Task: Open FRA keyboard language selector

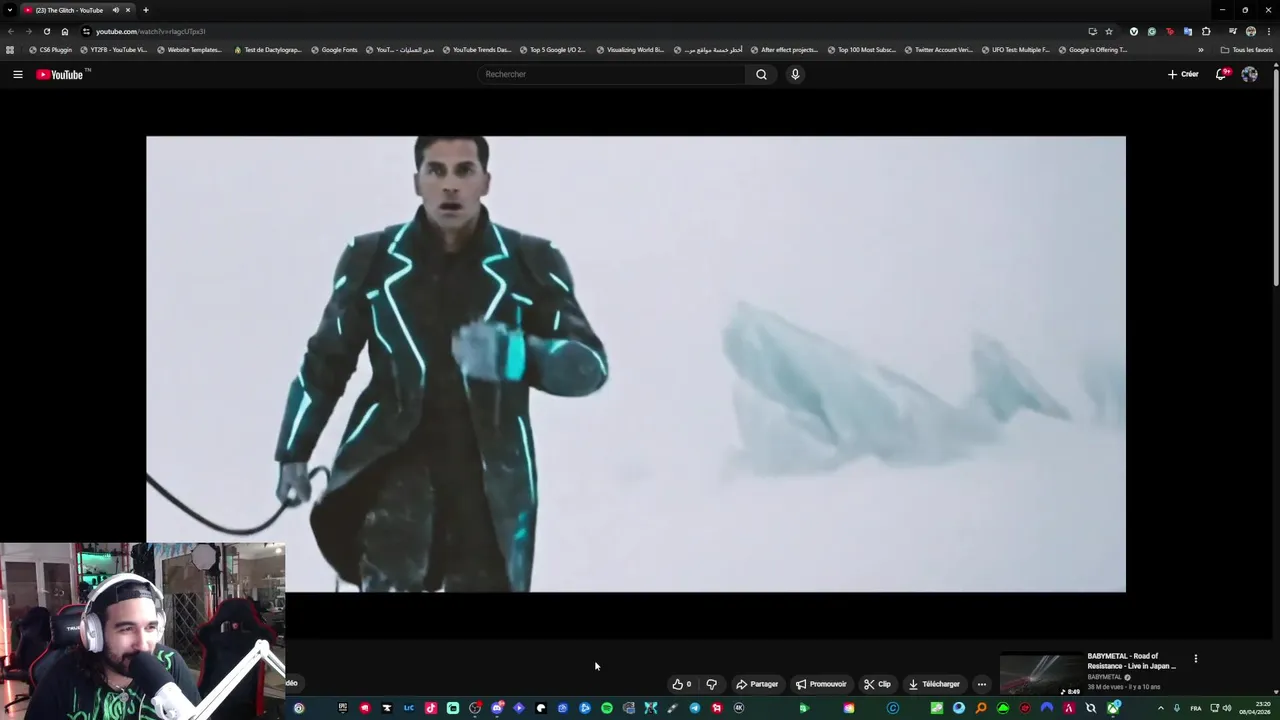Action: 1196,708
